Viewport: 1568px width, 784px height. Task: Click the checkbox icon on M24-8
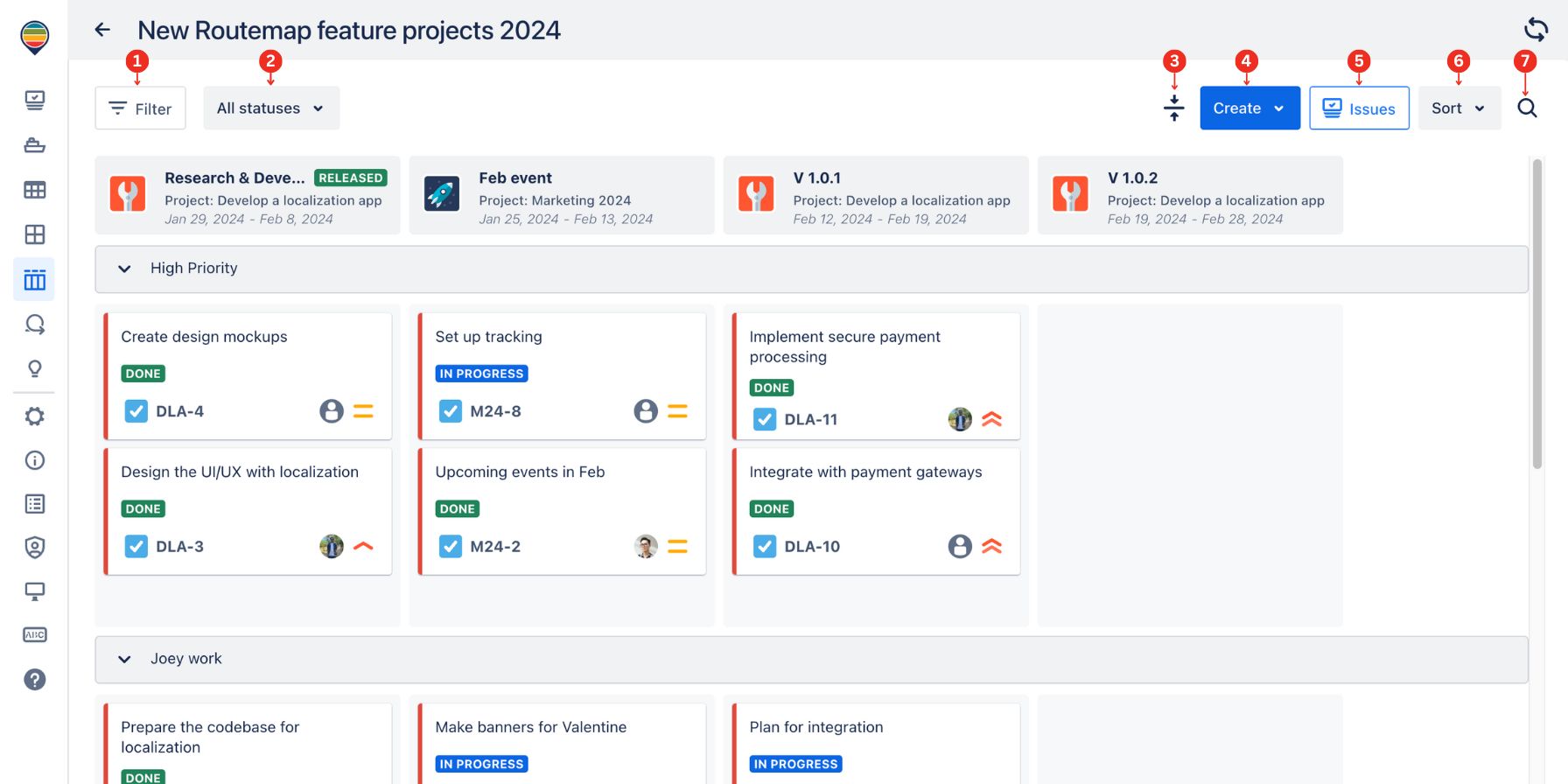pos(451,411)
